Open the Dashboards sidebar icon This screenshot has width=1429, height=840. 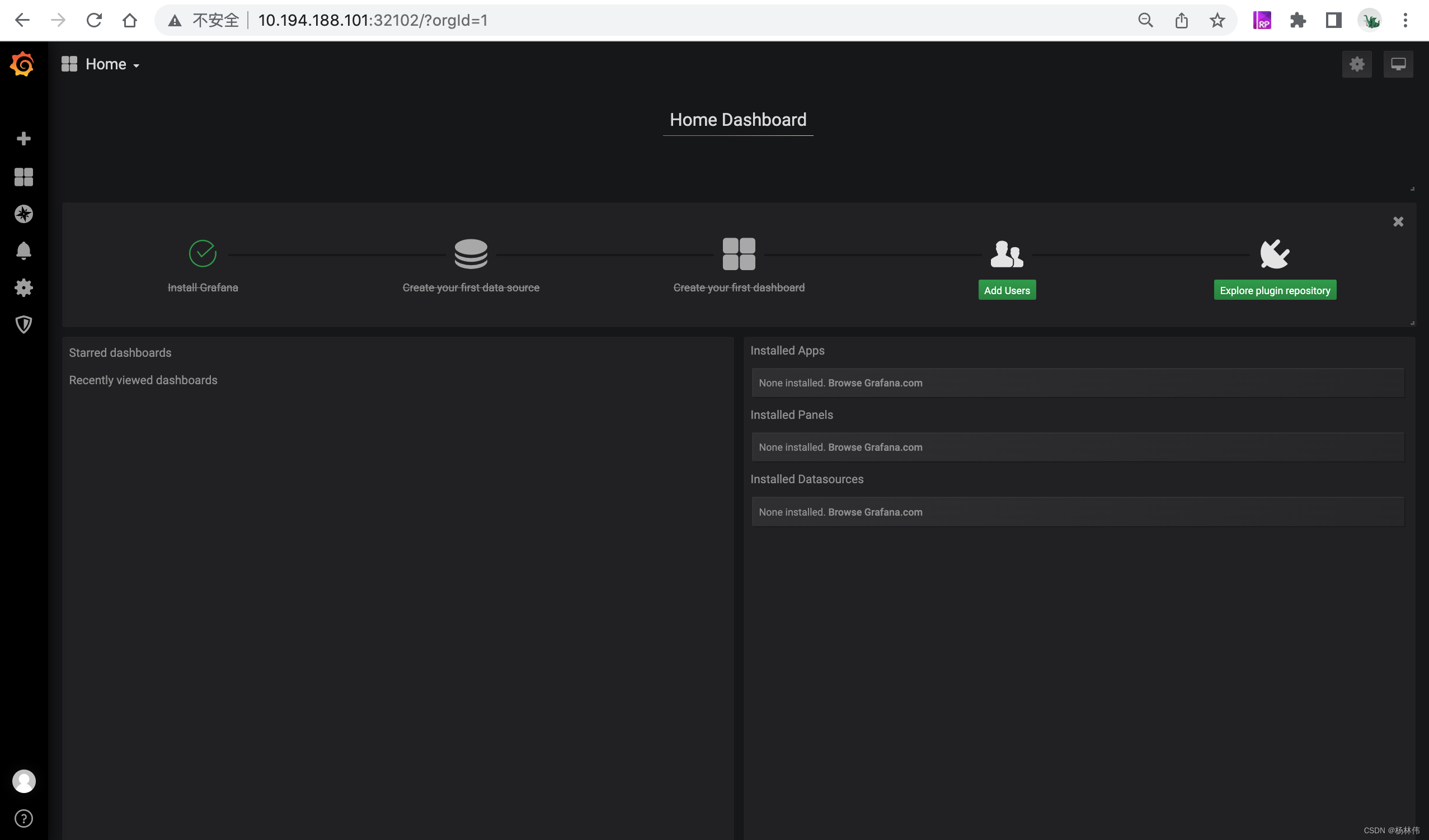point(23,177)
